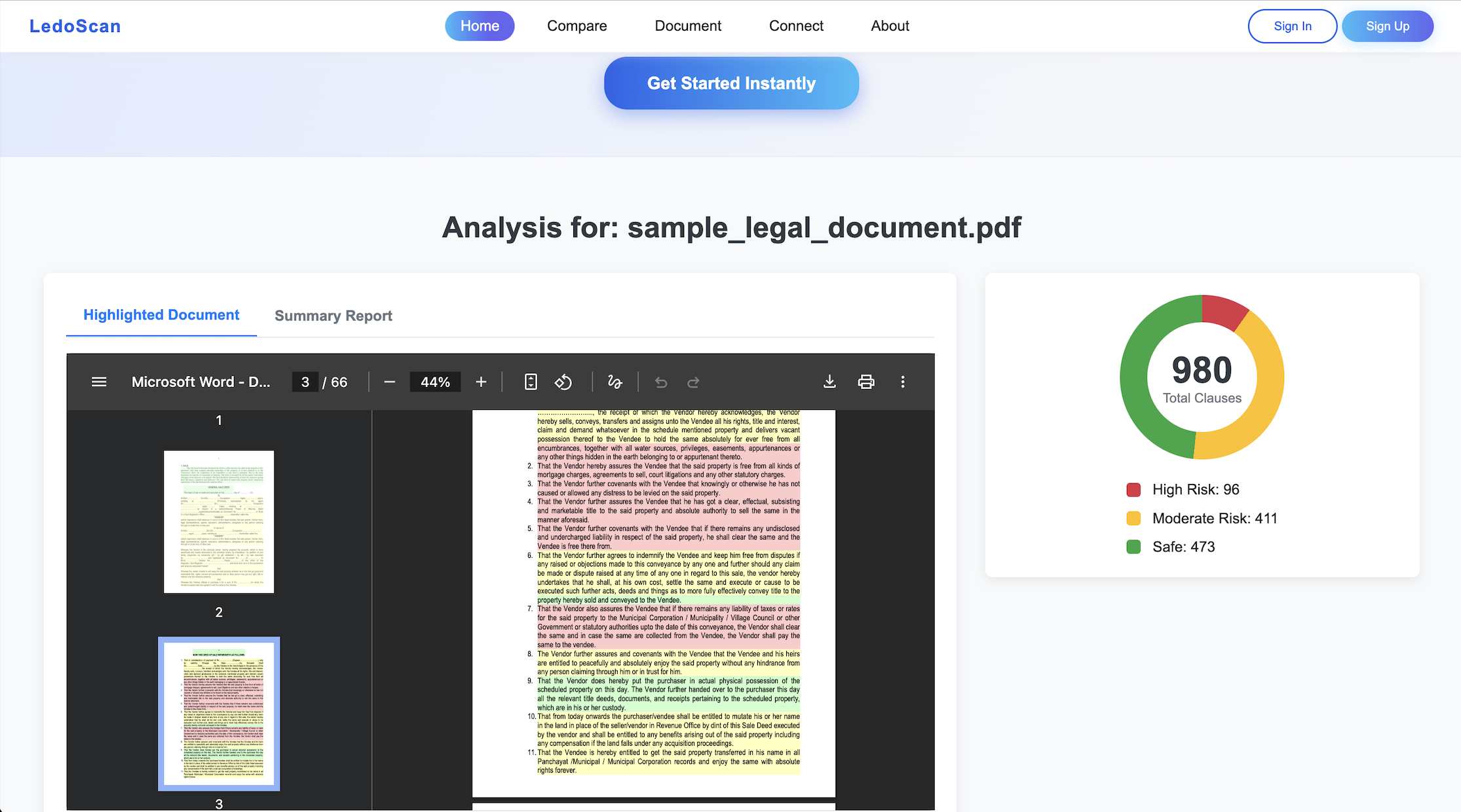Undo the last annotation
Image resolution: width=1461 pixels, height=812 pixels.
pos(660,382)
